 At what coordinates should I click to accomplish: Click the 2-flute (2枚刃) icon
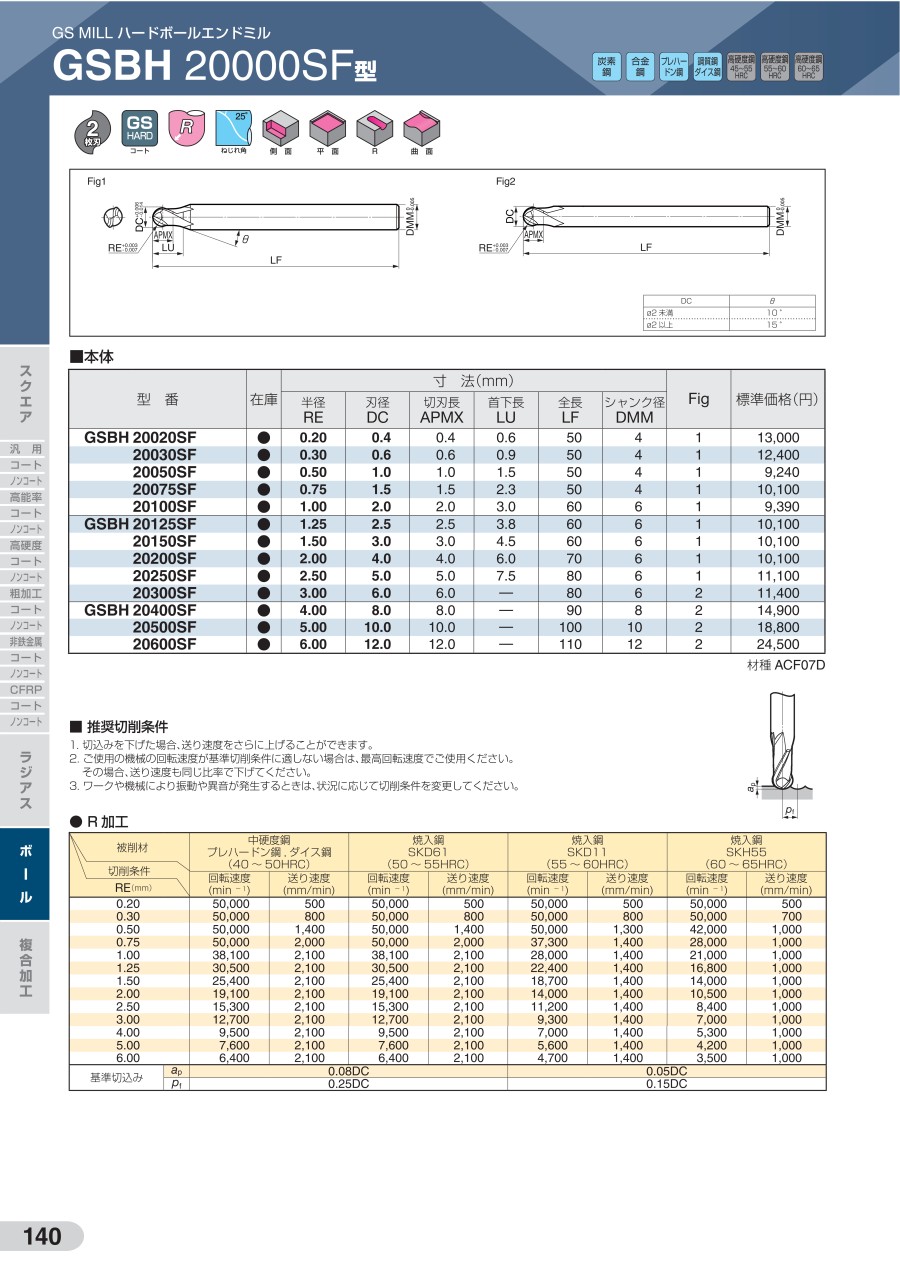coord(92,129)
